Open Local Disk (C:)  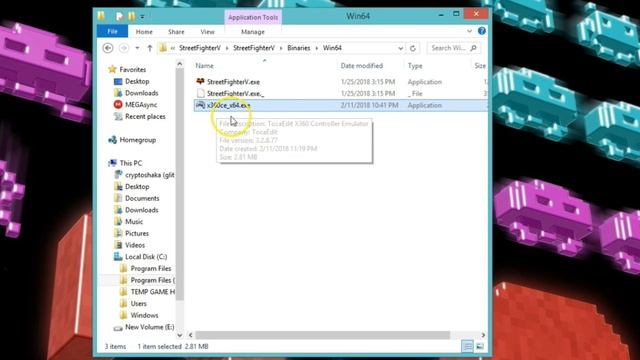point(146,257)
